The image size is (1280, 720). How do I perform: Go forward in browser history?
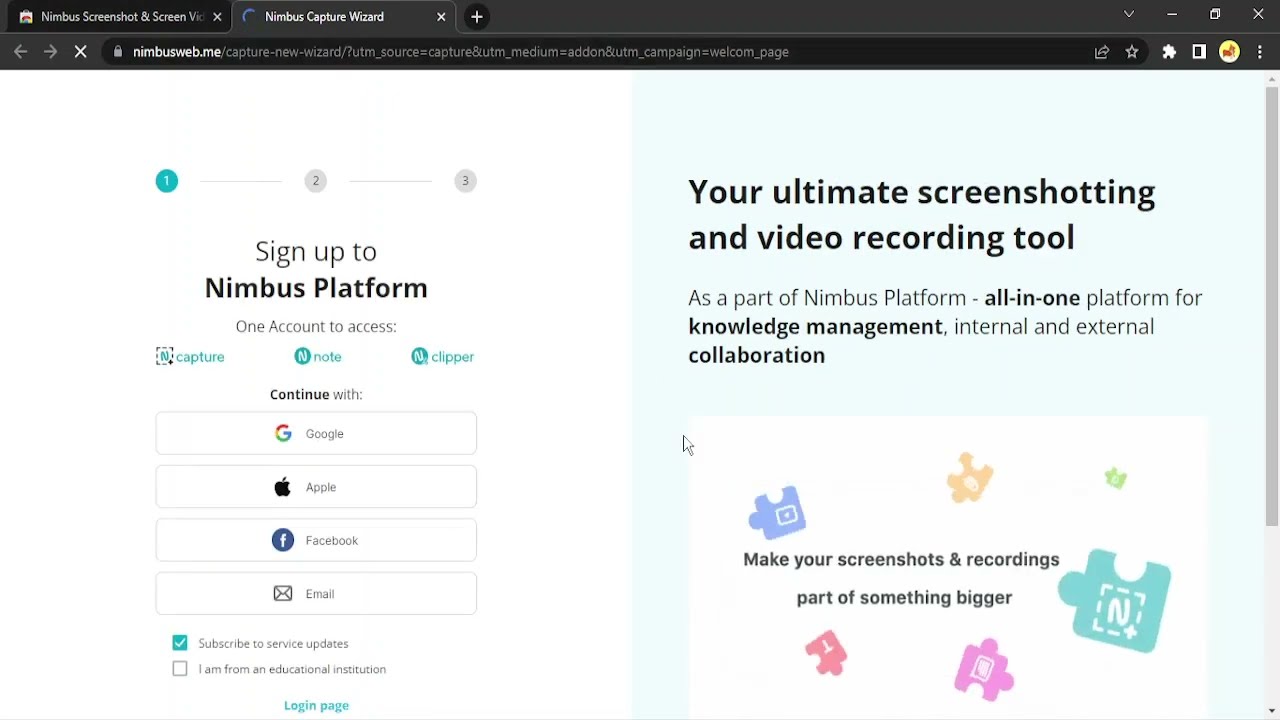(50, 52)
